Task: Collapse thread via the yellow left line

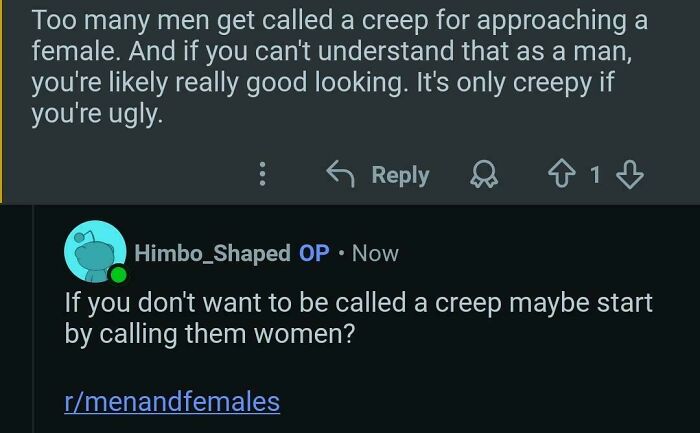Action: pyautogui.click(x=3, y=100)
